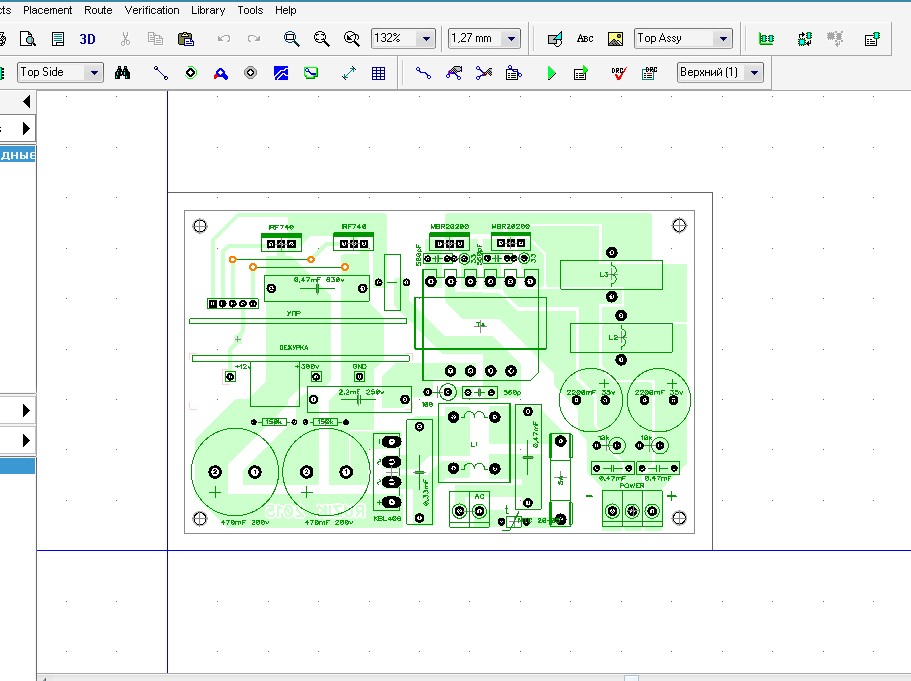Select the Place Copper Pour tool

[281, 73]
